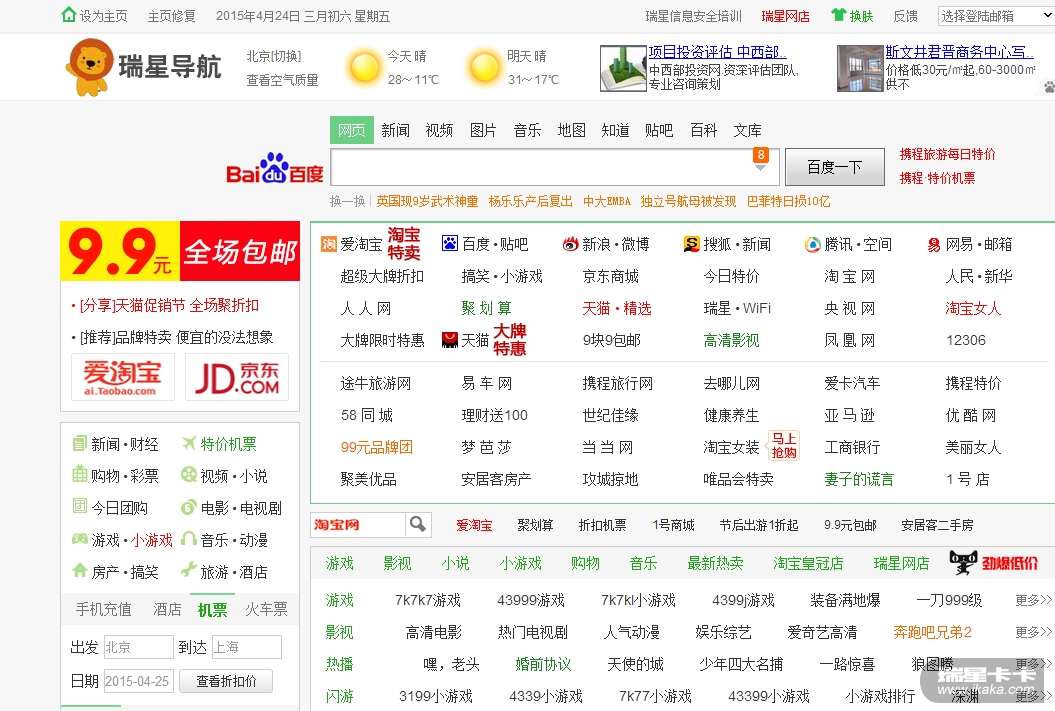Open the 妻子的谎言 link

[x=859, y=479]
